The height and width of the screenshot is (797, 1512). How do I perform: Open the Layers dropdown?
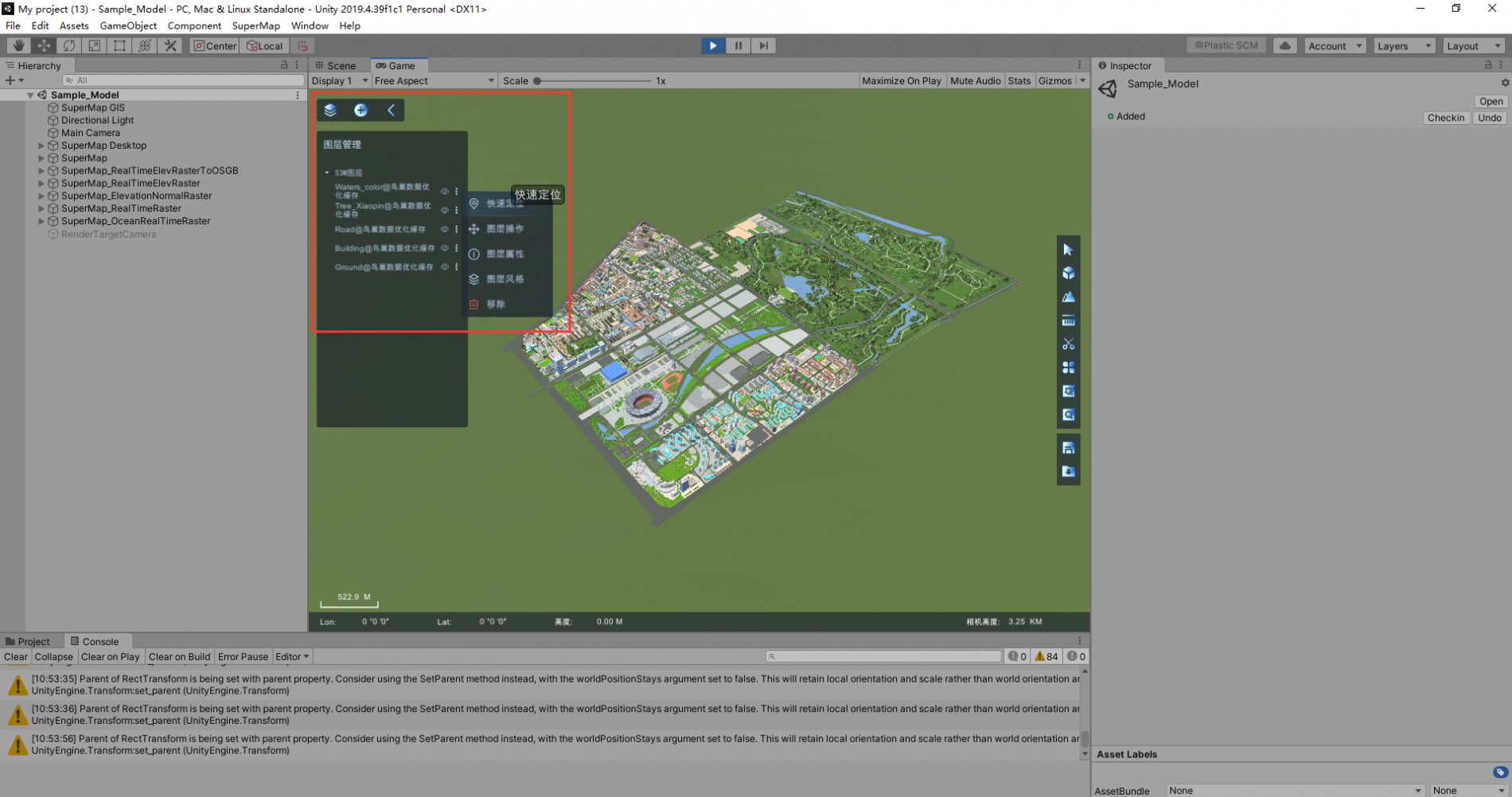1404,46
